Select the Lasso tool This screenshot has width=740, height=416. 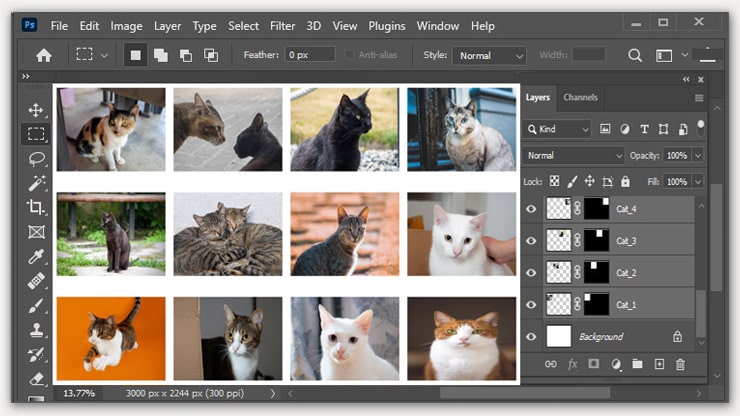click(x=36, y=158)
